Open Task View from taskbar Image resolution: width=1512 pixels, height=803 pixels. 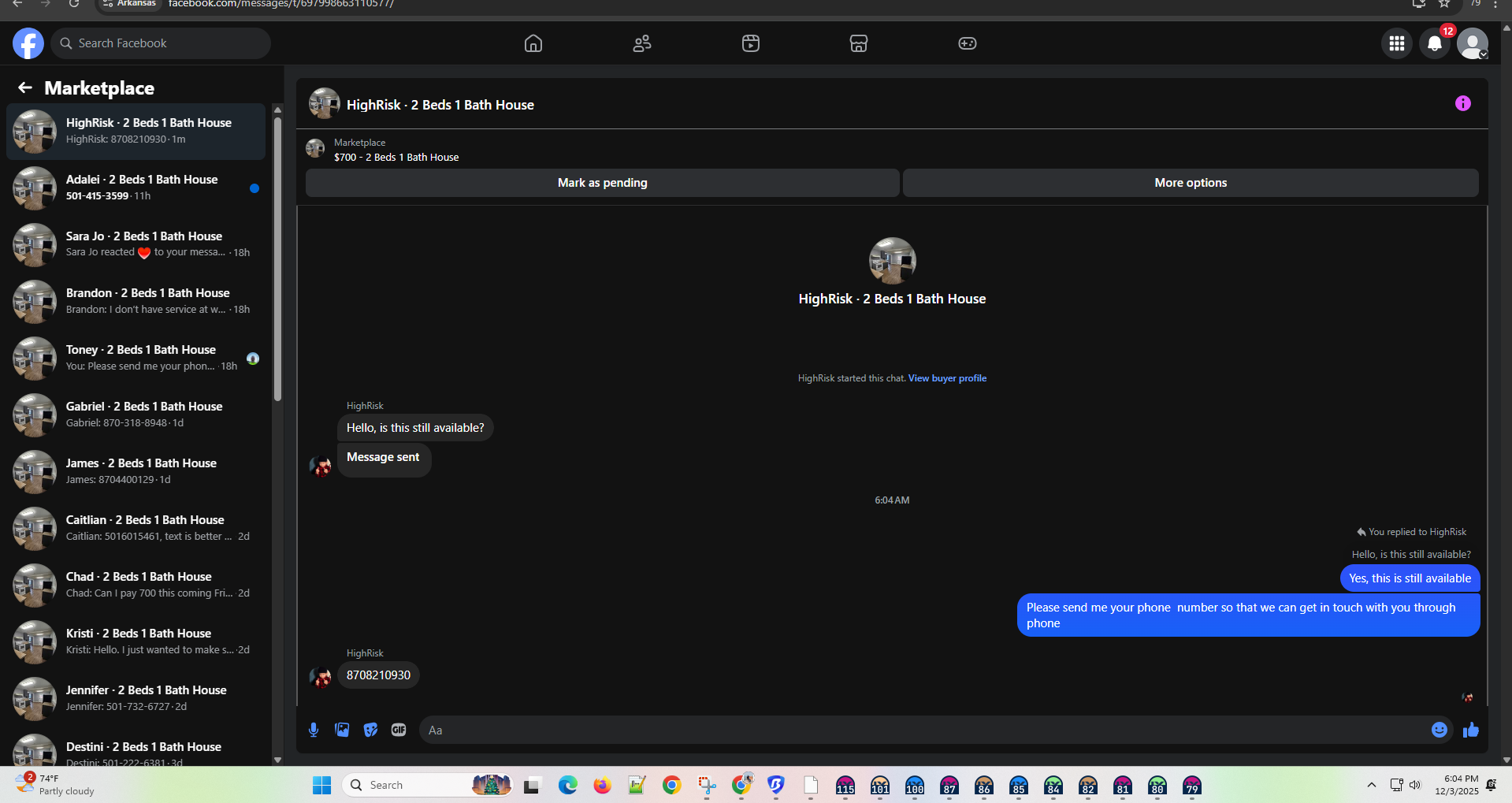532,785
